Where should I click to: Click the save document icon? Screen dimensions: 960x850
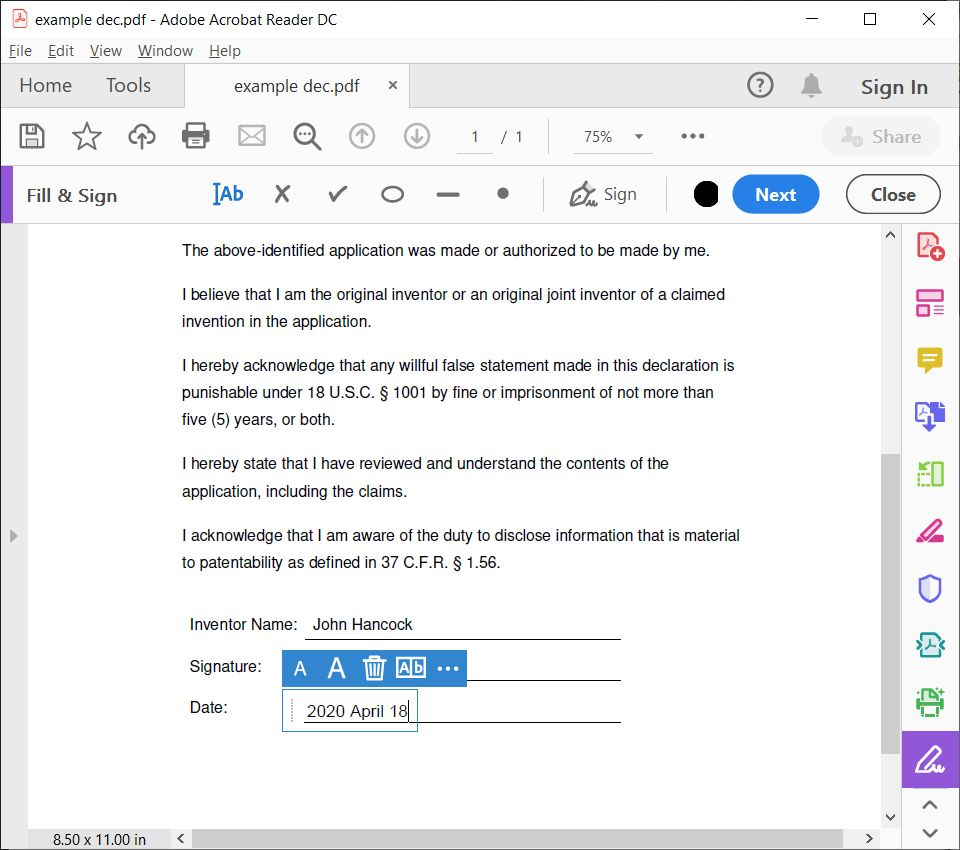(31, 136)
